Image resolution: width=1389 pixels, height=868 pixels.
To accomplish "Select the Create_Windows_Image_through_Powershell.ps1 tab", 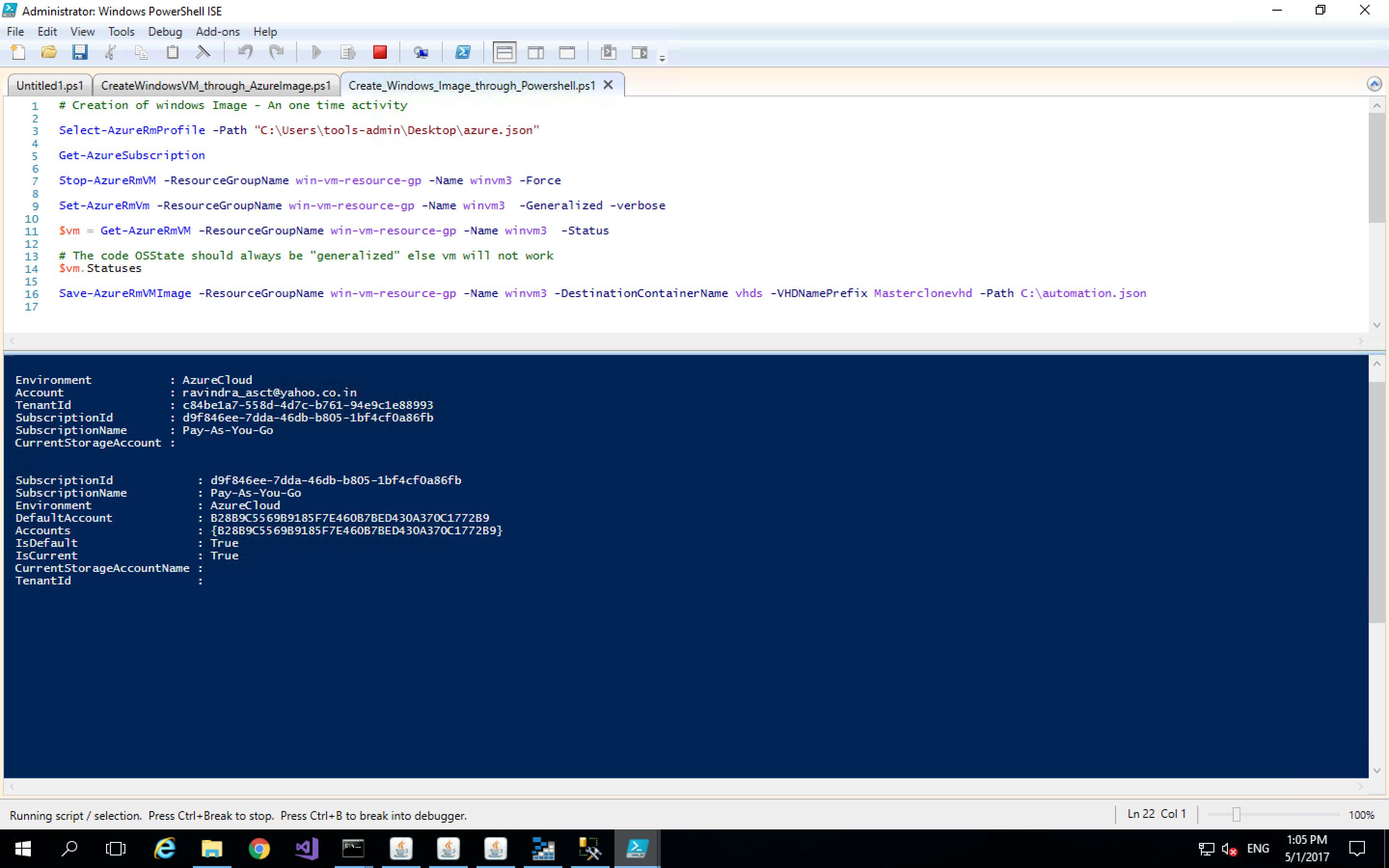I will 472,85.
